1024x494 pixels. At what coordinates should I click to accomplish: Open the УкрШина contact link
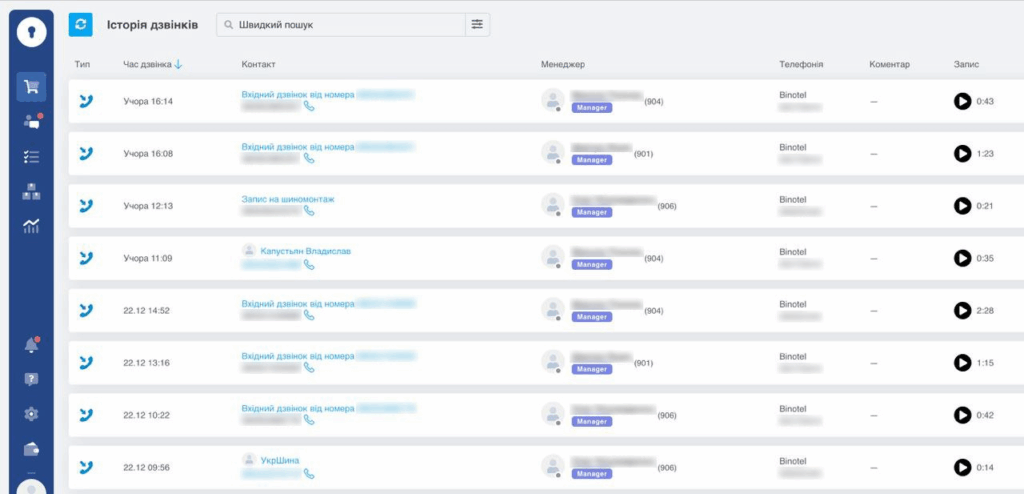(279, 460)
